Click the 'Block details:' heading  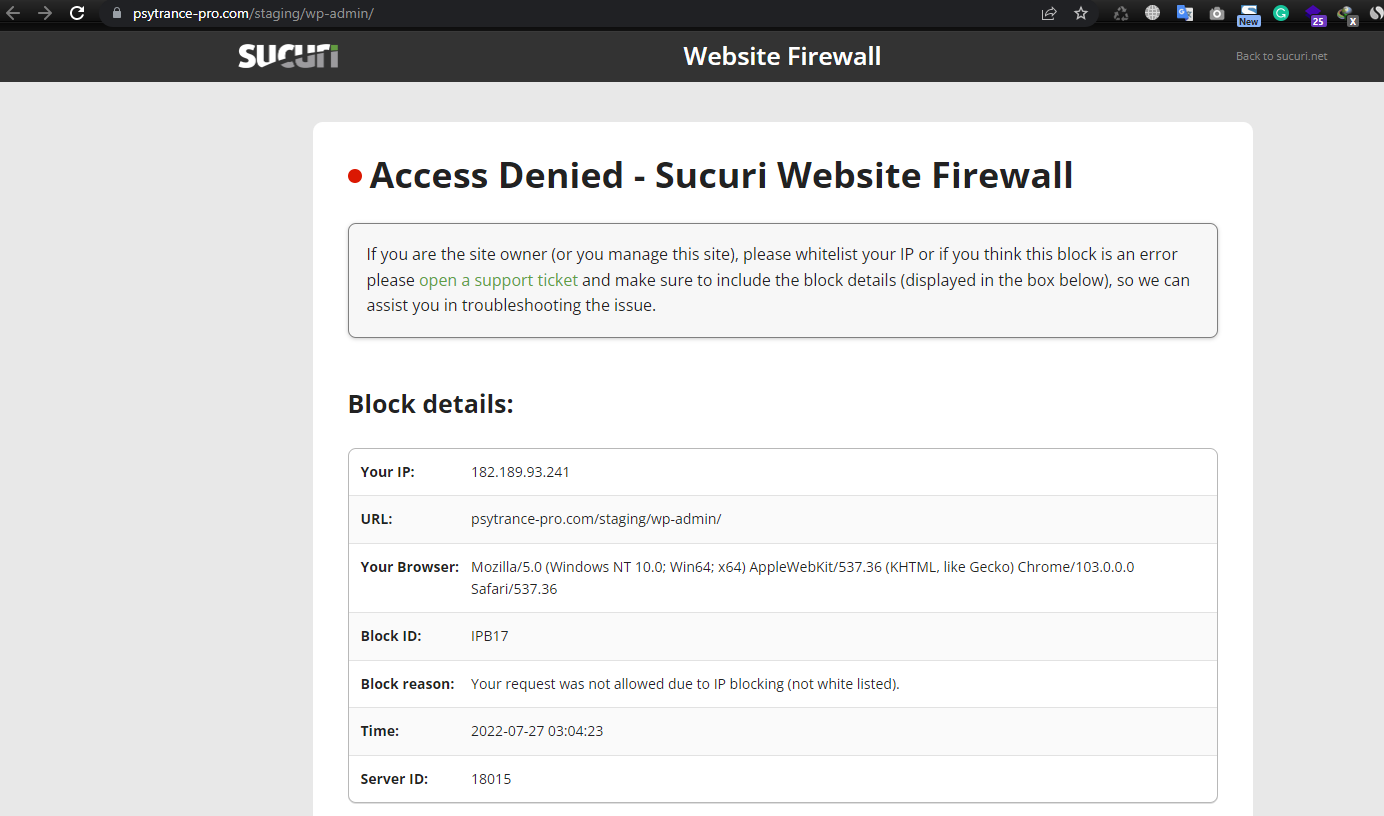point(430,404)
